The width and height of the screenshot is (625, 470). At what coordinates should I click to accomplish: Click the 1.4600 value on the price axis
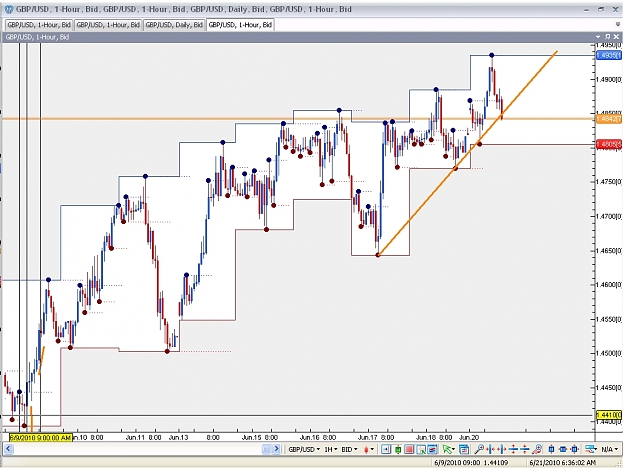pos(608,285)
